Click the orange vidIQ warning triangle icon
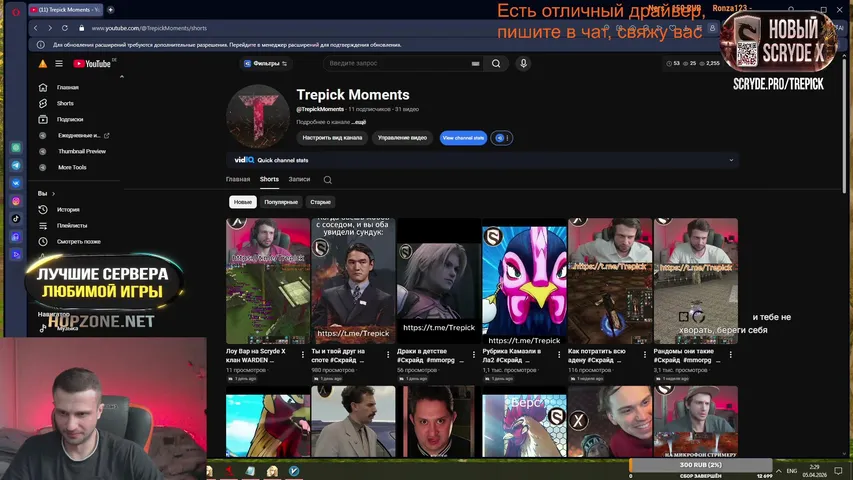 tap(42, 64)
